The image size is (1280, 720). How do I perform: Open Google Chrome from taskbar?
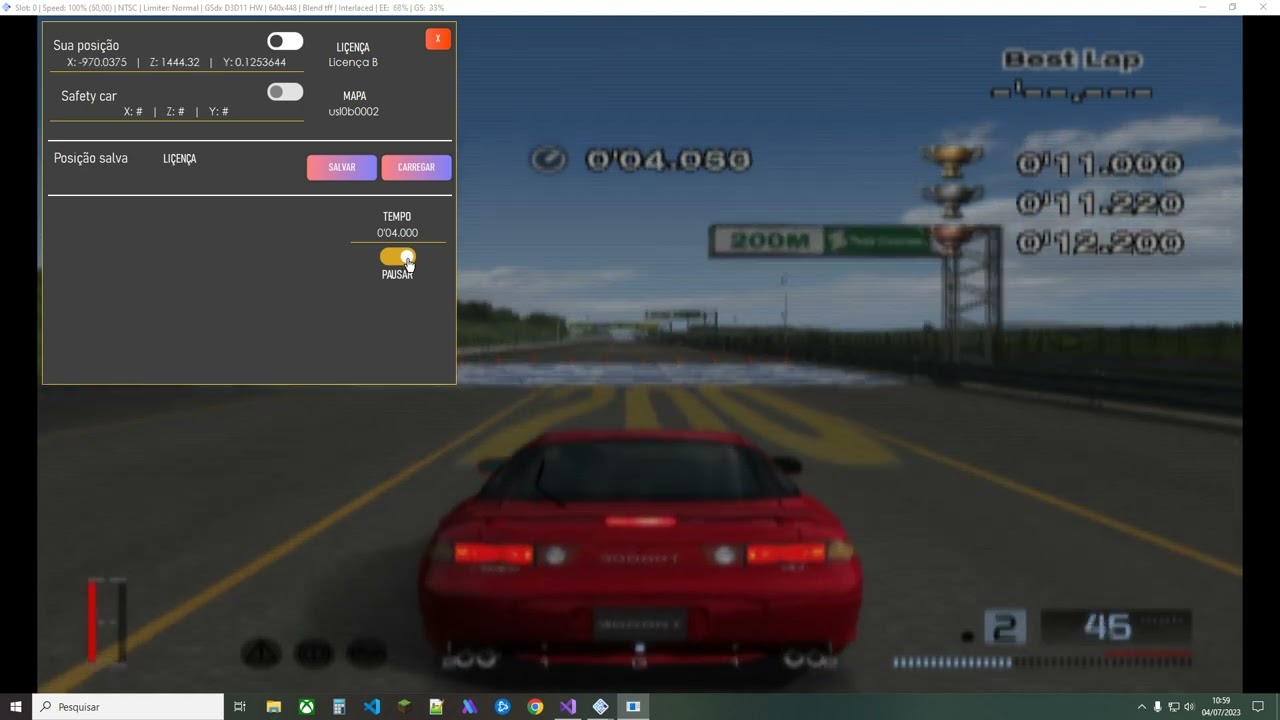pyautogui.click(x=535, y=707)
